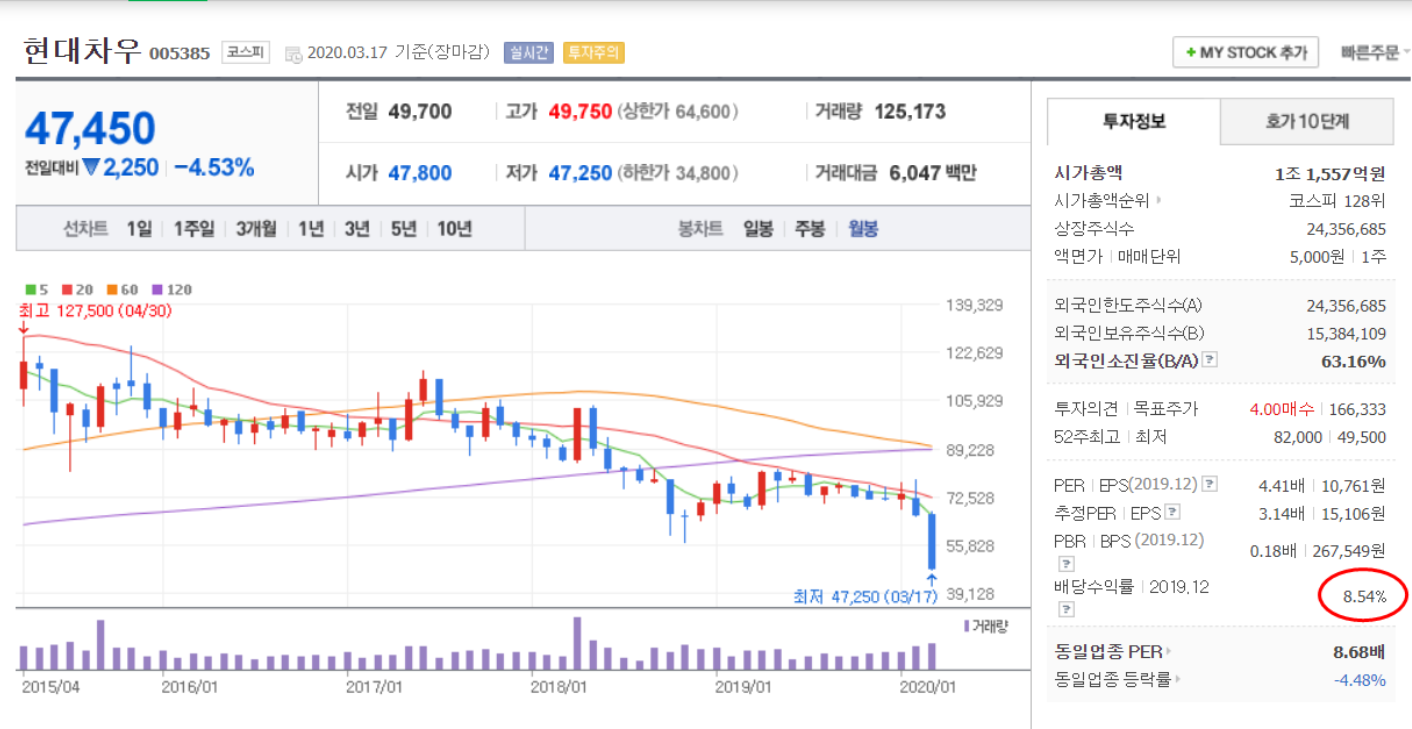1412x729 pixels.
Task: Click the 저가 47,250 value
Action: tap(580, 173)
